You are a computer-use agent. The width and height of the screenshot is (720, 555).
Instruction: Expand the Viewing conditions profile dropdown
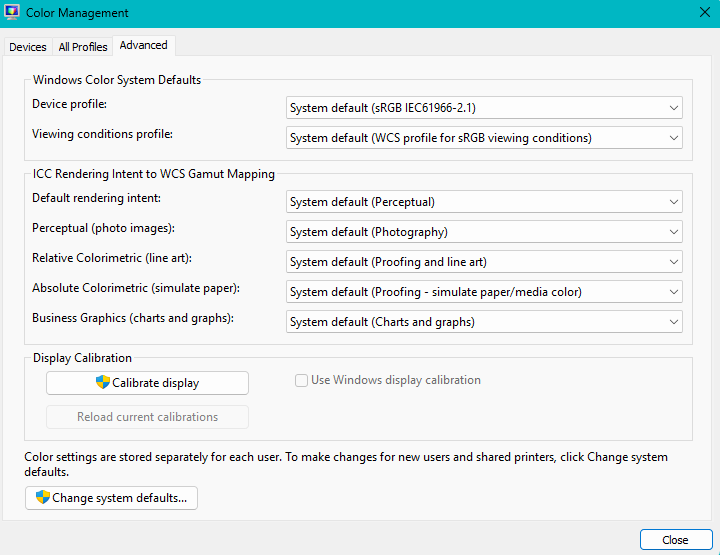(x=484, y=138)
